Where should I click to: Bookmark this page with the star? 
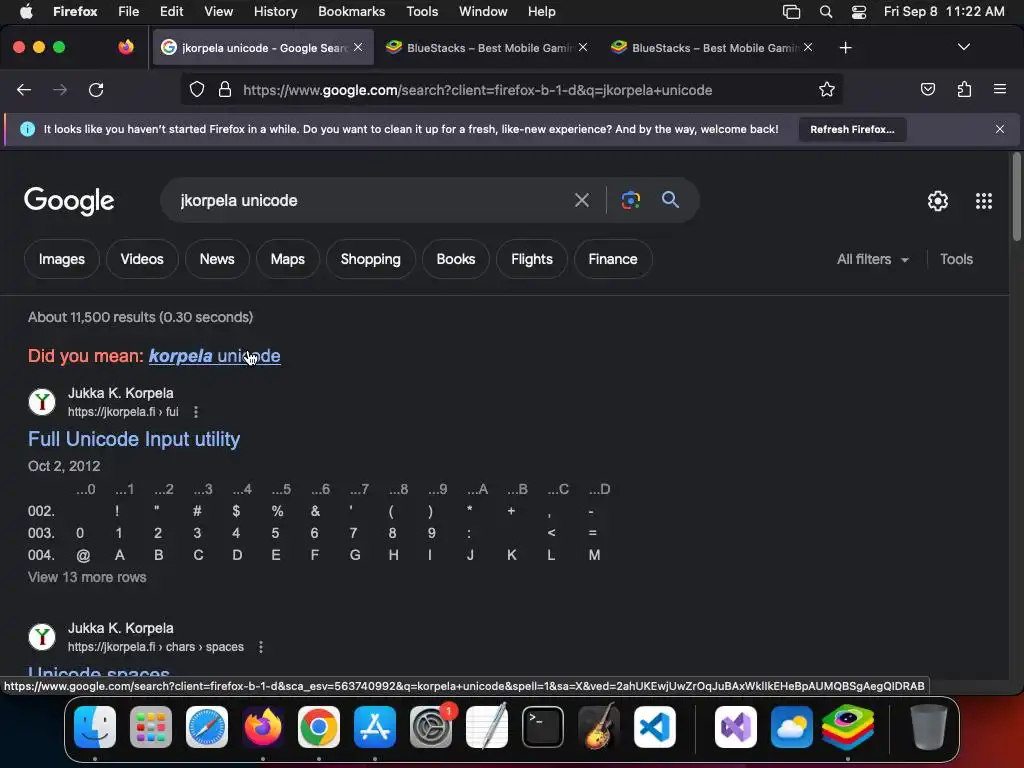827,90
